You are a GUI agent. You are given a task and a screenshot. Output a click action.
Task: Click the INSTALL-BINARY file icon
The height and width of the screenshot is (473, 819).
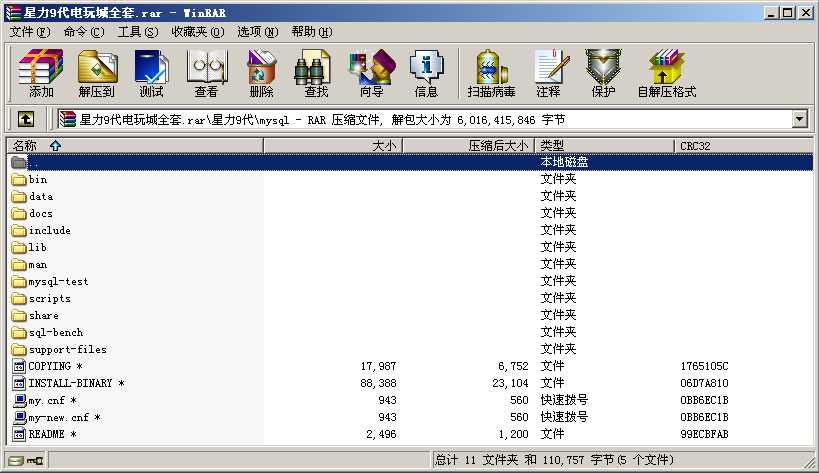(19, 383)
